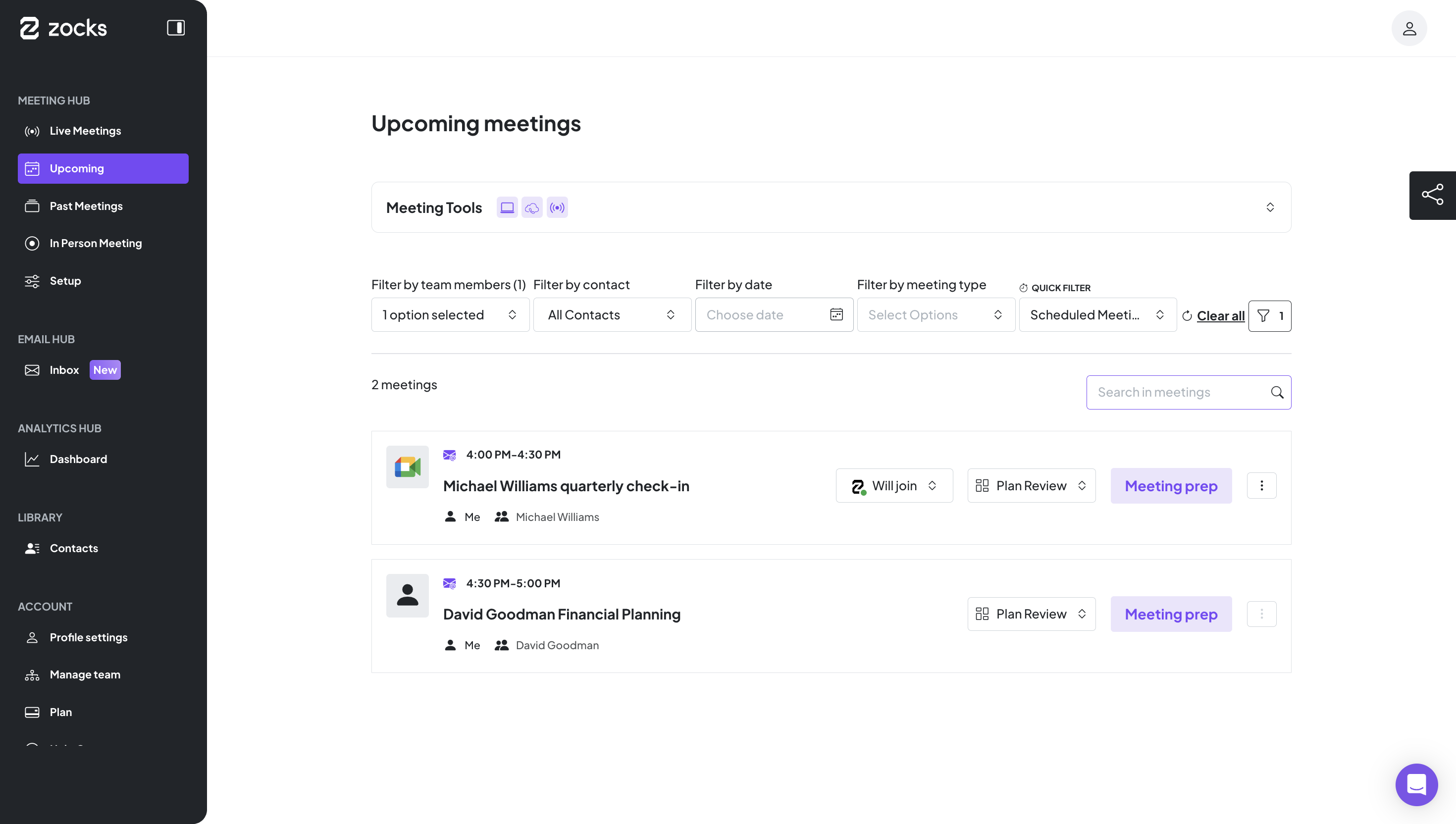
Task: Click the filter funnel button
Action: 1269,316
